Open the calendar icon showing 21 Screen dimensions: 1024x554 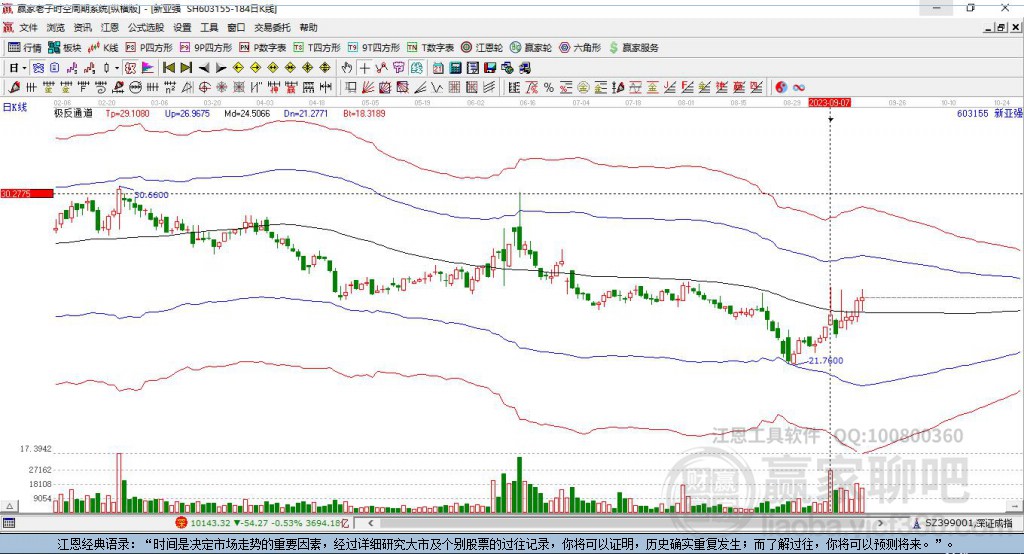pos(438,68)
